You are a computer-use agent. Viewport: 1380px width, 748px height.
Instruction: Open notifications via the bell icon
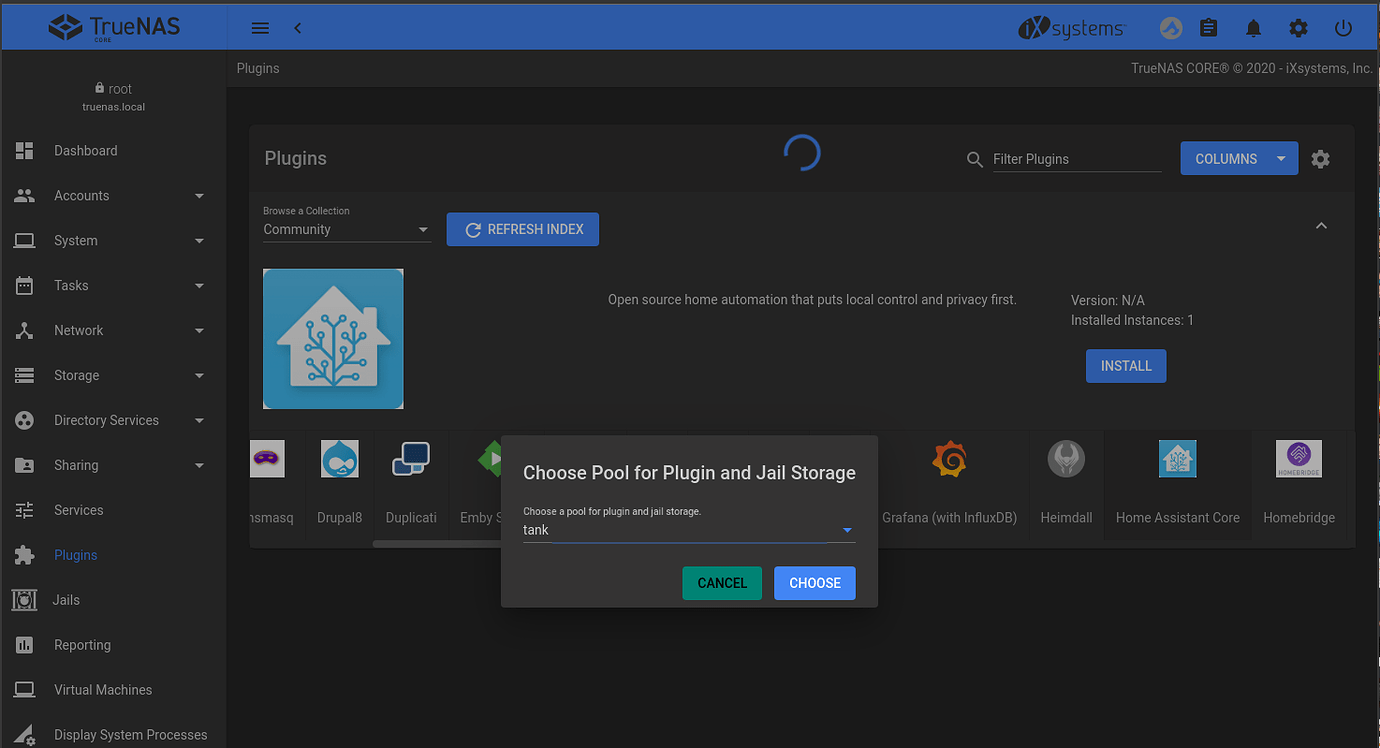pos(1253,27)
